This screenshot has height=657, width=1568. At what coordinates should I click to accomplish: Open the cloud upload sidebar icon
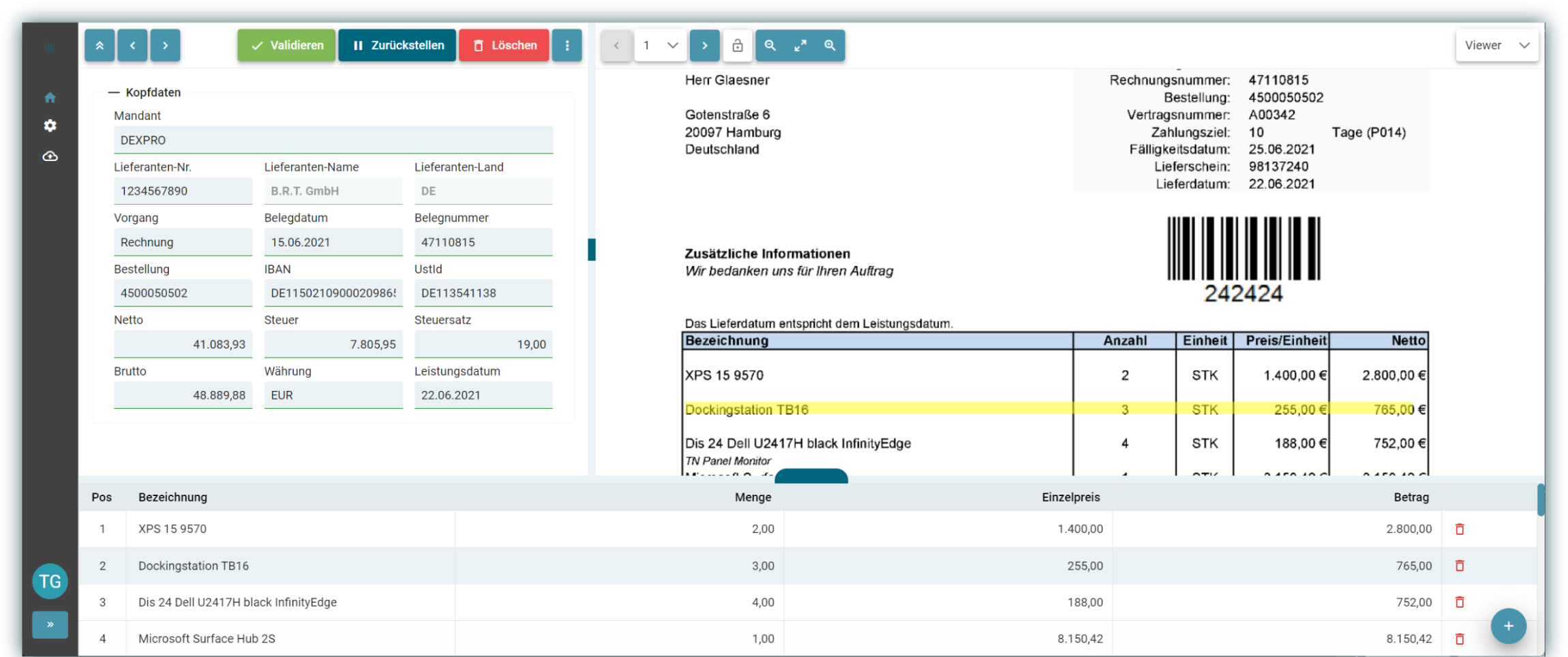click(x=50, y=156)
